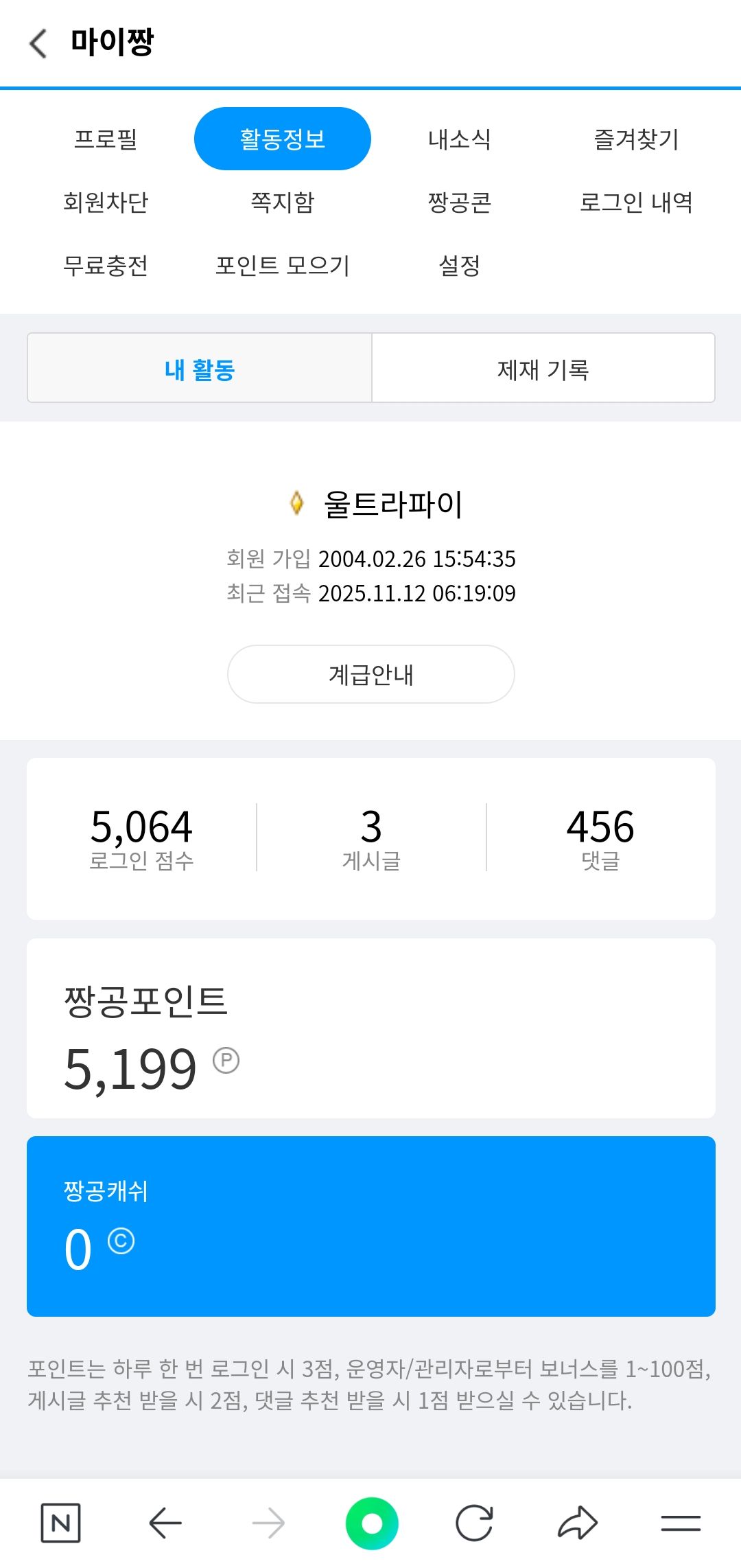The width and height of the screenshot is (741, 1568).
Task: Go back with browser left arrow
Action: coord(165,1523)
